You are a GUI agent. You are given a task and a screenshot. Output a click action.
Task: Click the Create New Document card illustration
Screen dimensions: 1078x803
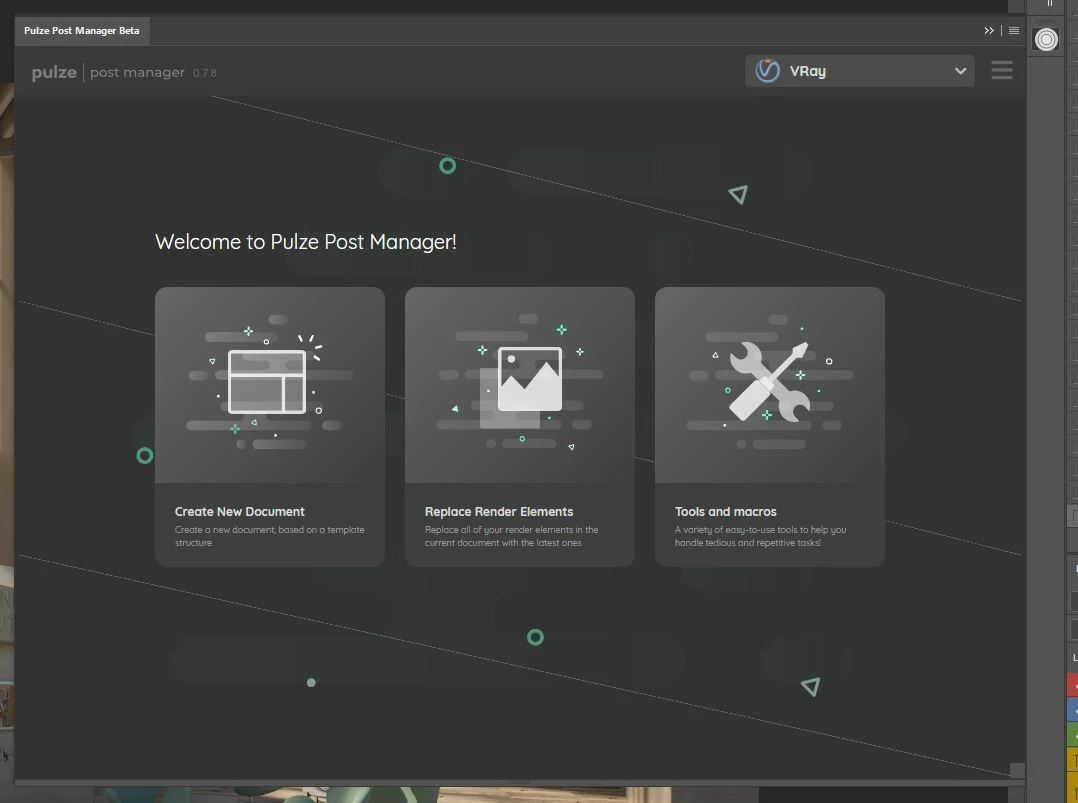[270, 385]
